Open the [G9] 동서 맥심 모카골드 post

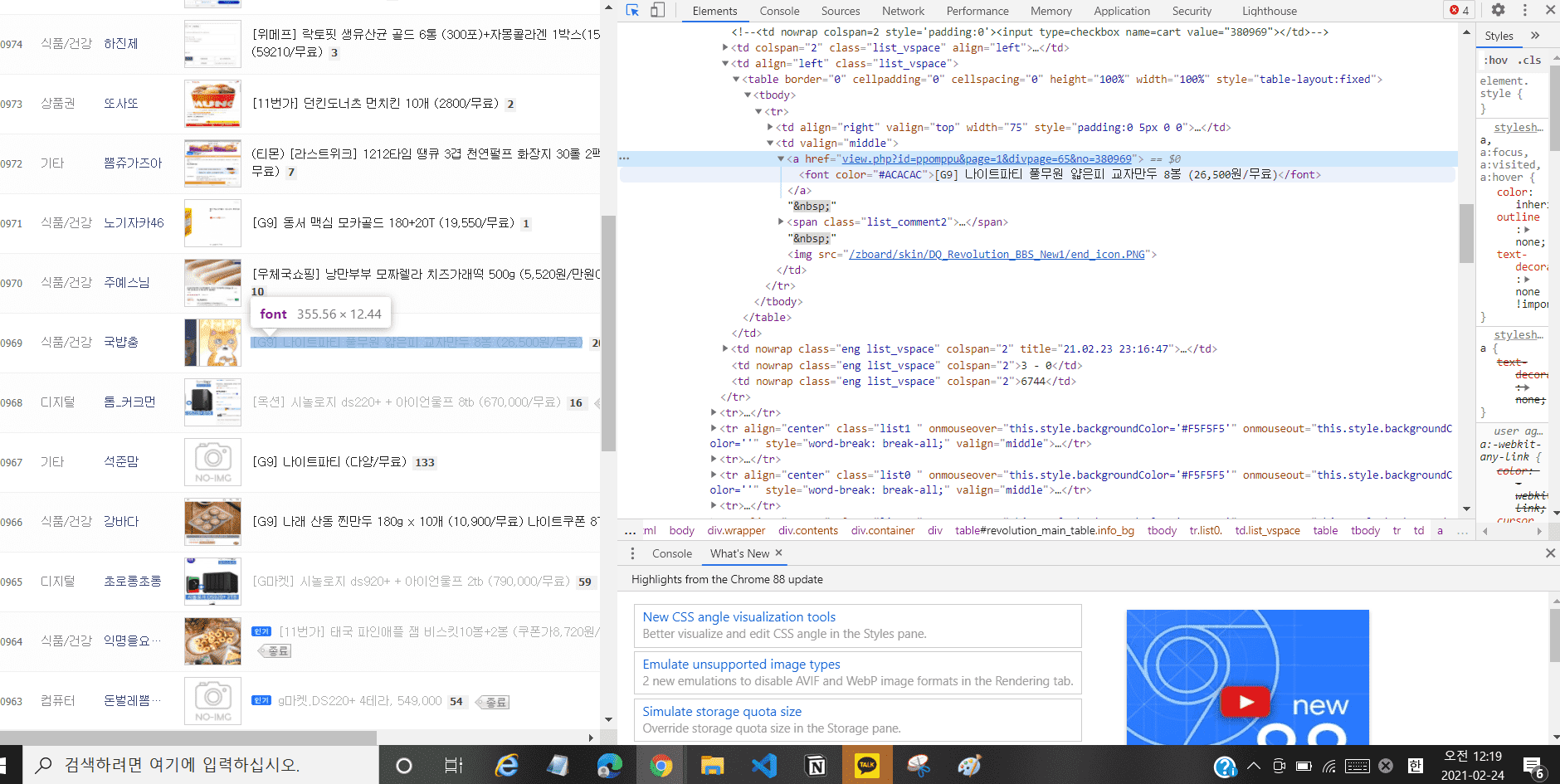tap(383, 223)
